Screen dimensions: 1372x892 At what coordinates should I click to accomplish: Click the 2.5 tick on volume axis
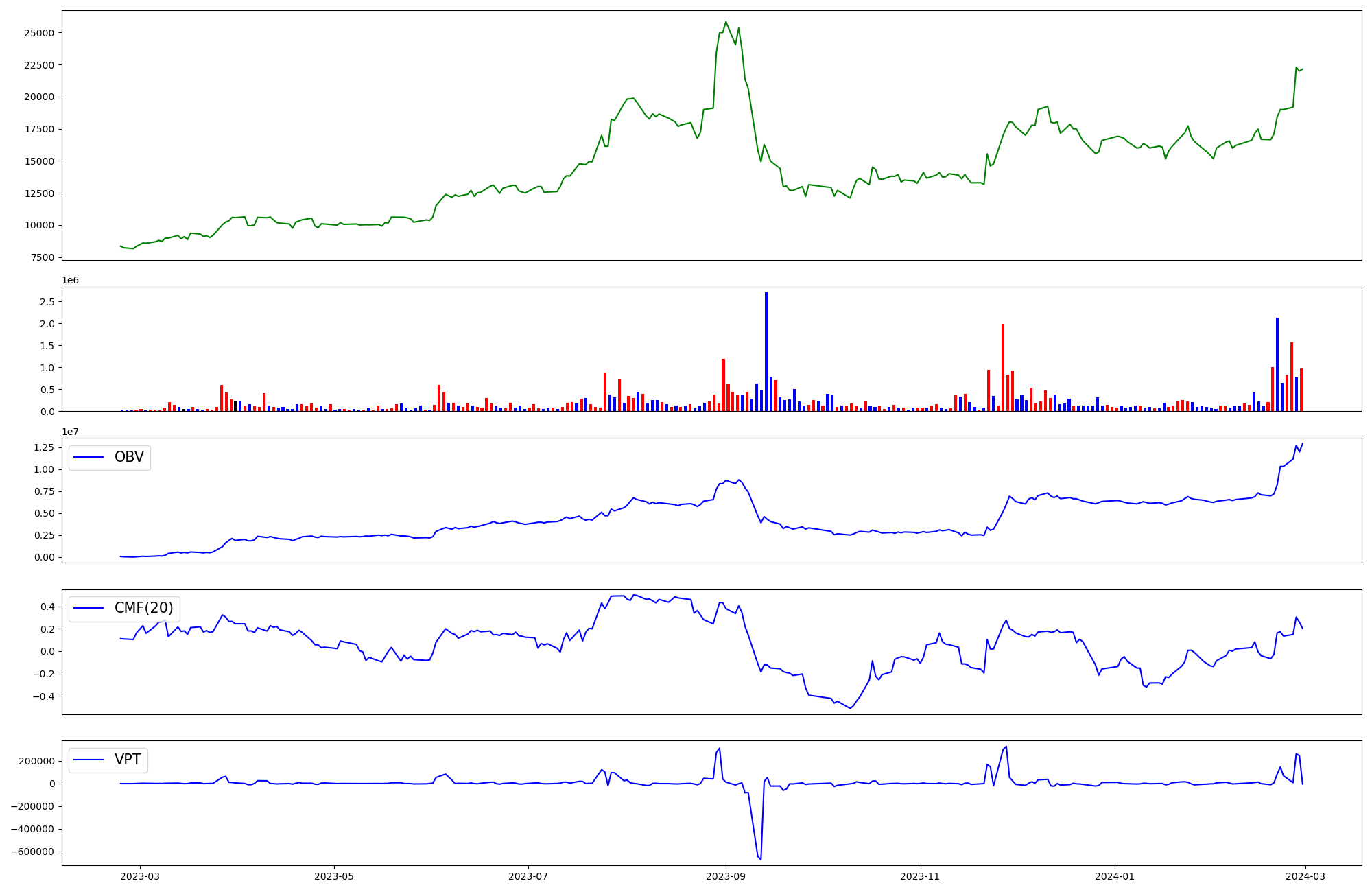pyautogui.click(x=47, y=302)
